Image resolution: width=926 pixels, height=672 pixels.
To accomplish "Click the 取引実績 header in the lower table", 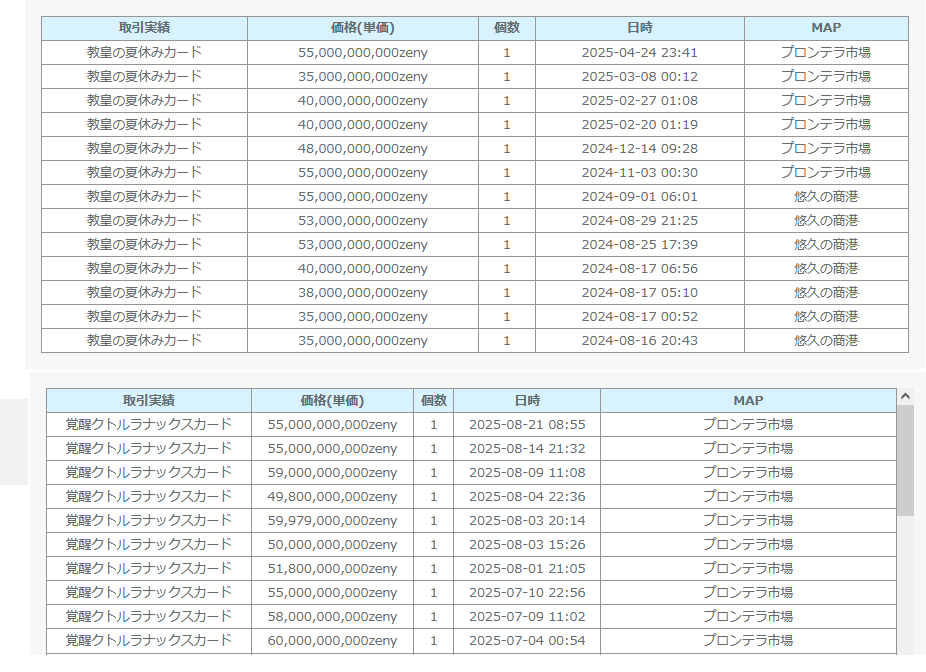I will [149, 400].
